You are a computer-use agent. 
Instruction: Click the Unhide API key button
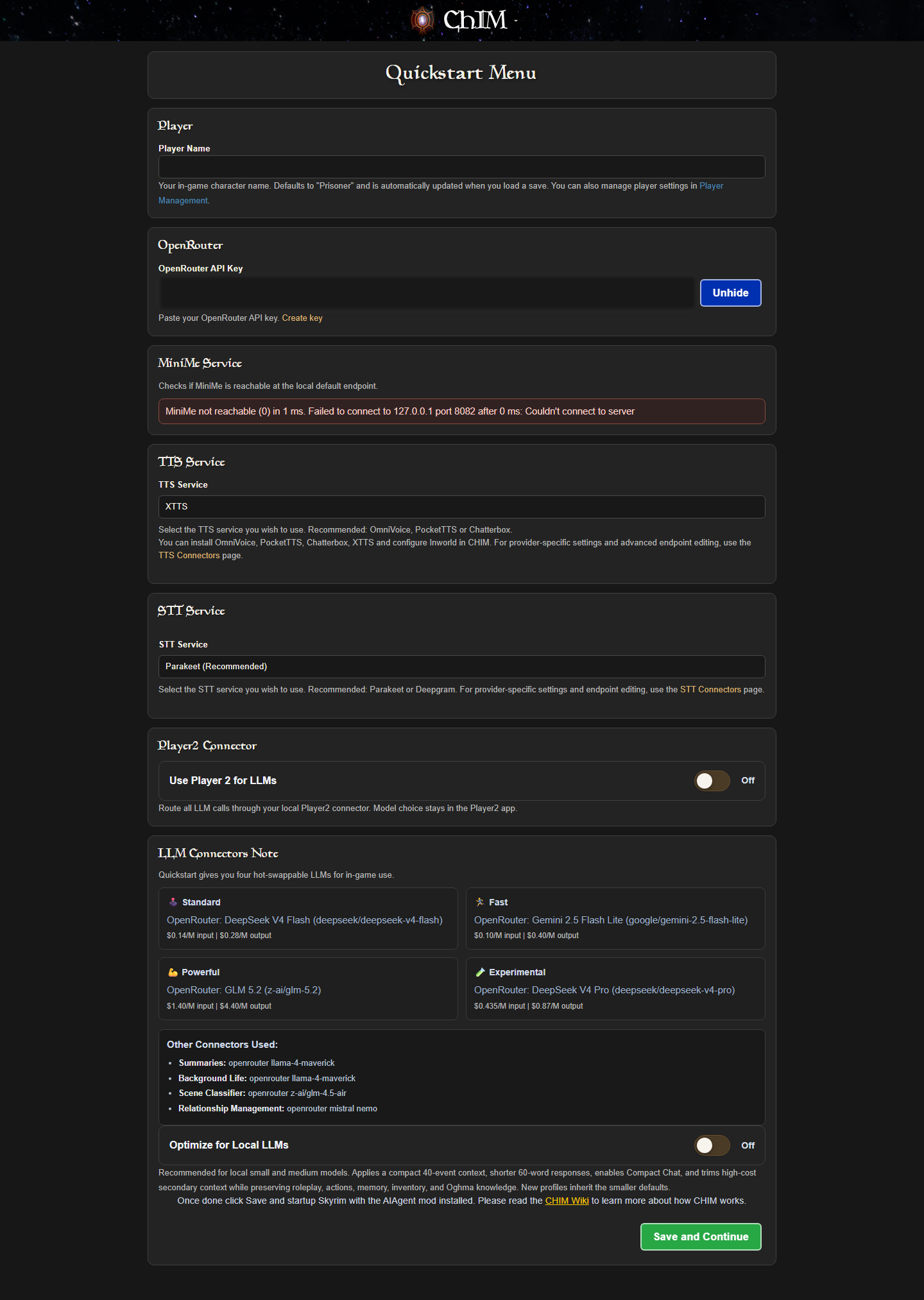[x=730, y=293]
